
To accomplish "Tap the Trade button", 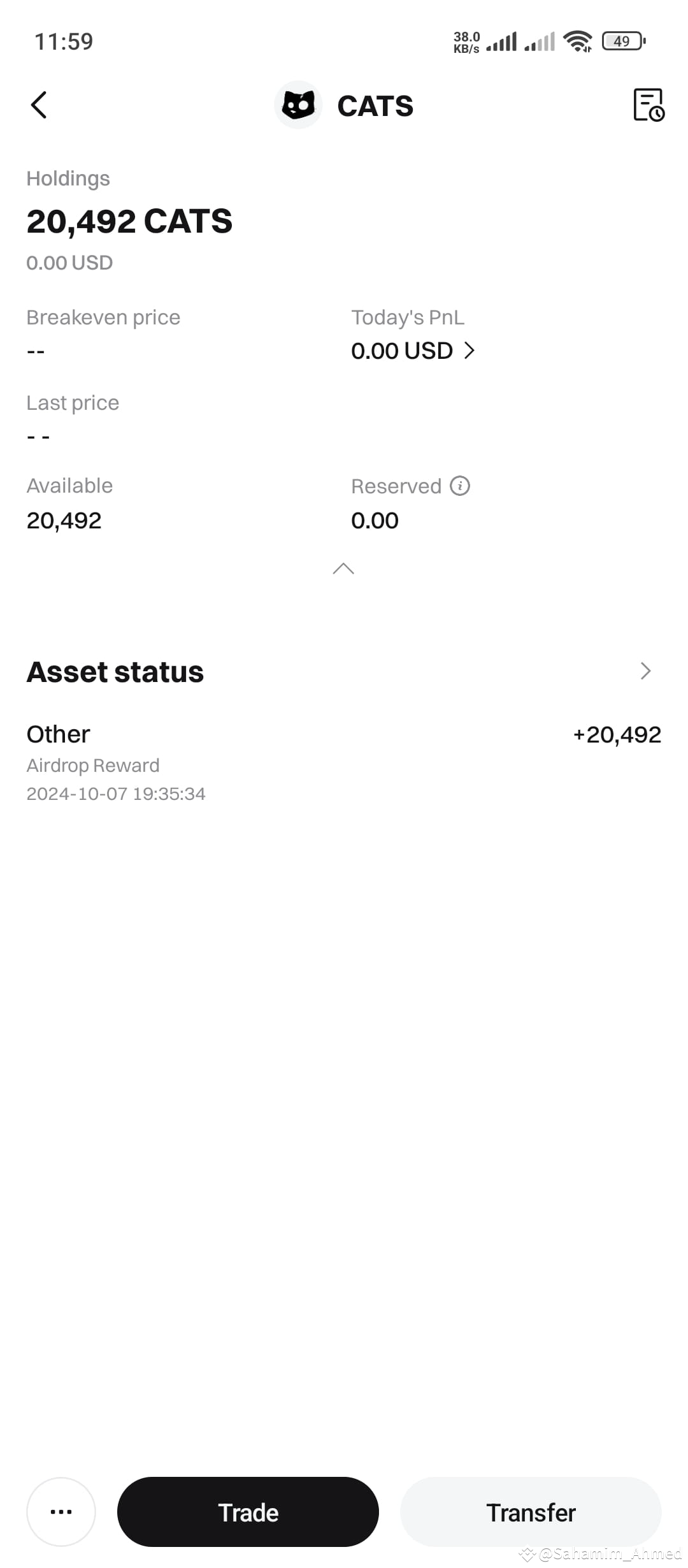I will tap(248, 1512).
